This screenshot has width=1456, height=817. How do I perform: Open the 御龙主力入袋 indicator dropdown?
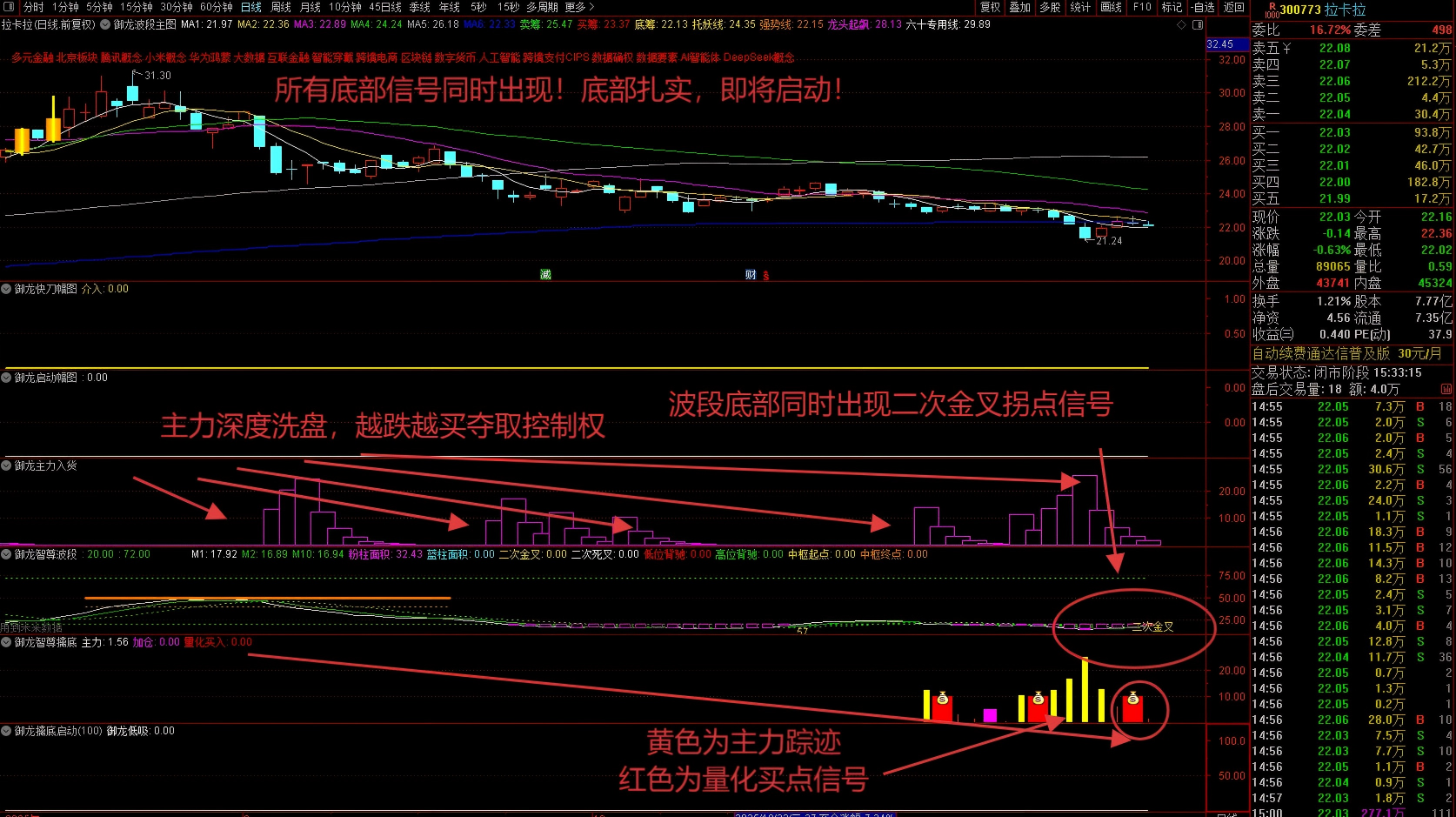6,466
